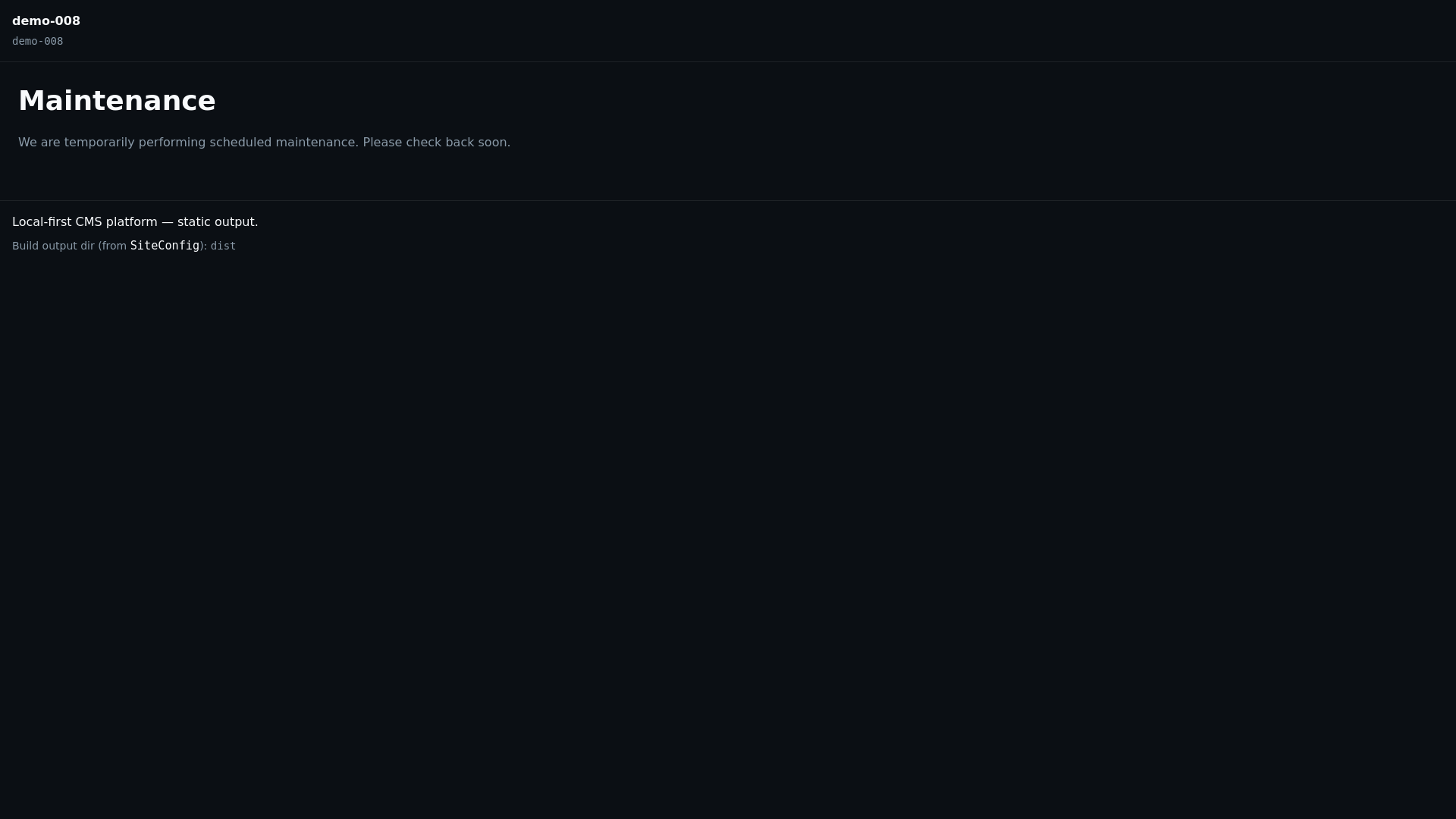Click the word '(from' before SiteConfig
1456x819 pixels.
112,246
